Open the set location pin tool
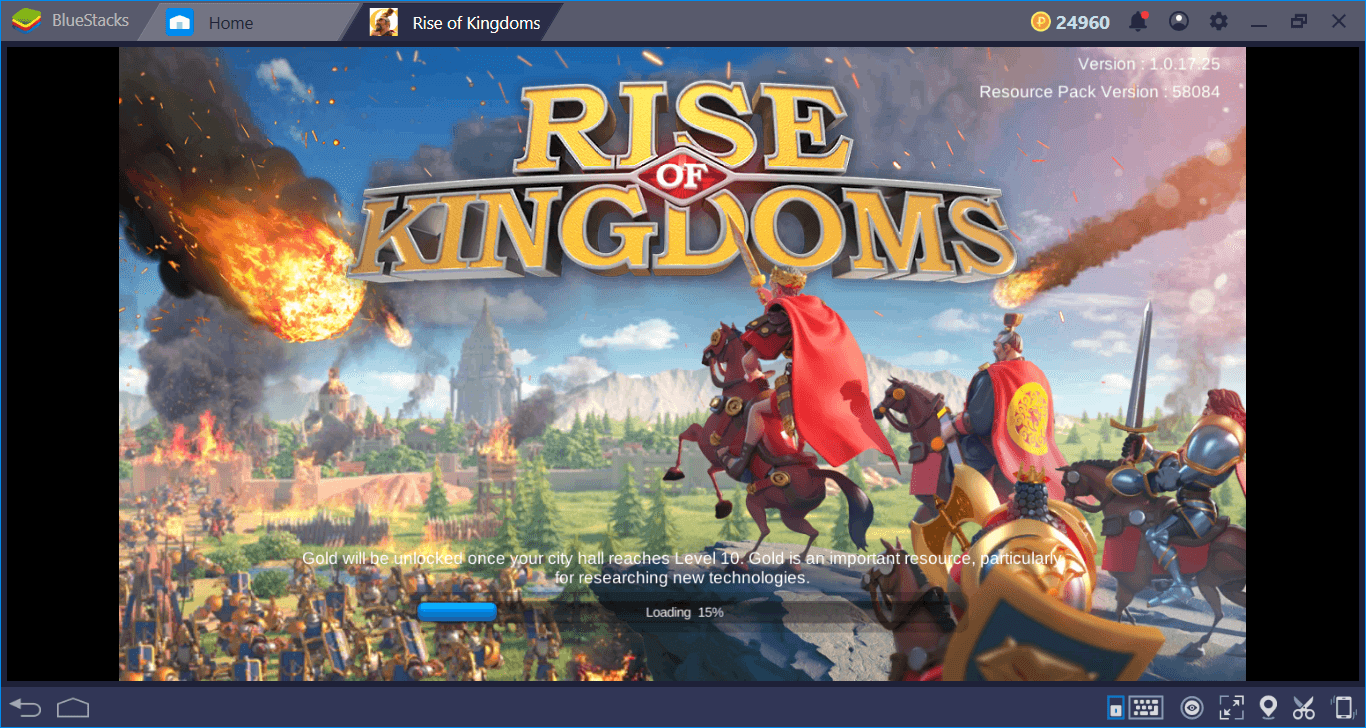The image size is (1366, 728). (1268, 708)
